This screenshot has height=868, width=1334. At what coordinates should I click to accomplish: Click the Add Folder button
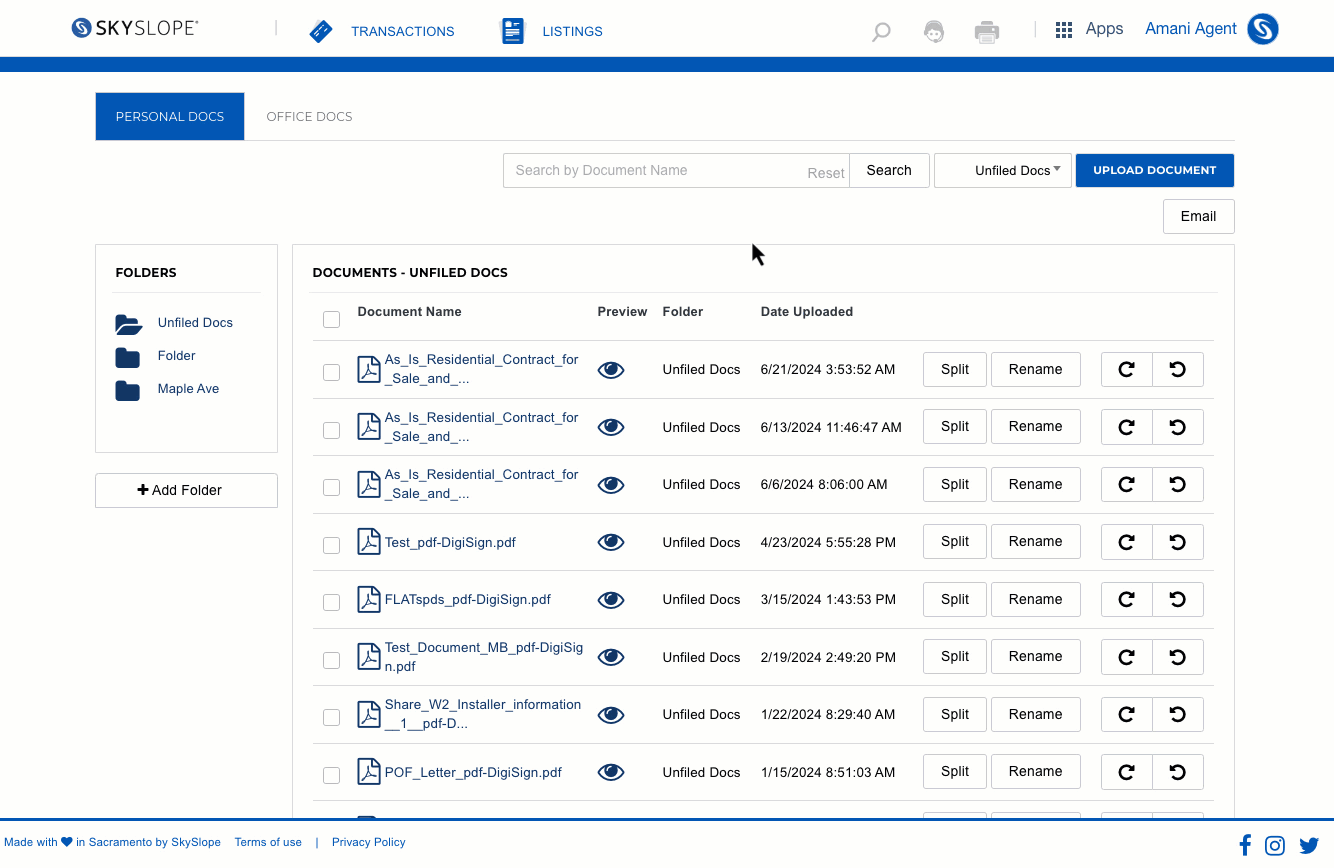click(186, 490)
